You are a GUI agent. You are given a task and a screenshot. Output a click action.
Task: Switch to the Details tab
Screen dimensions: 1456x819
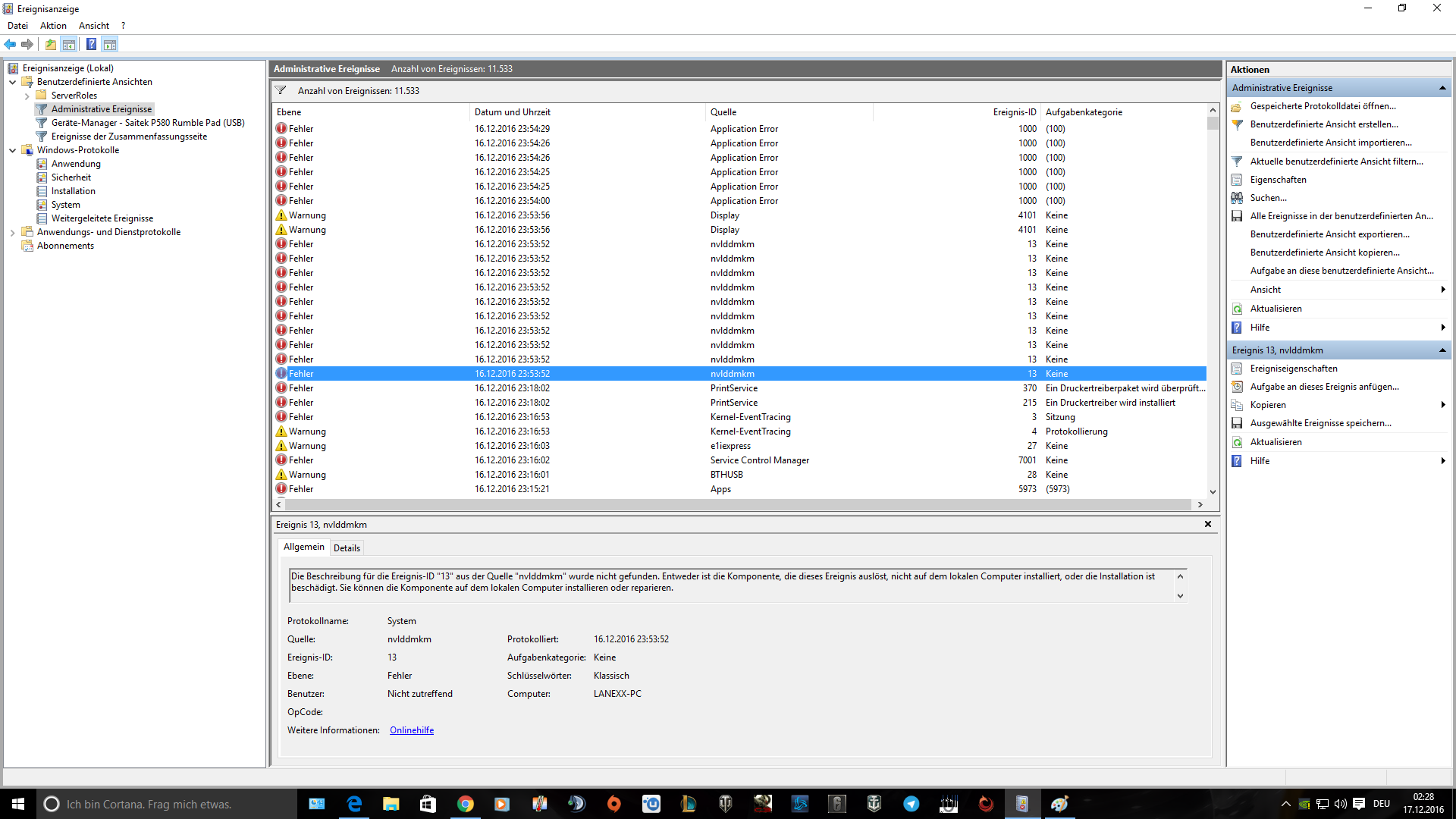[x=347, y=548]
